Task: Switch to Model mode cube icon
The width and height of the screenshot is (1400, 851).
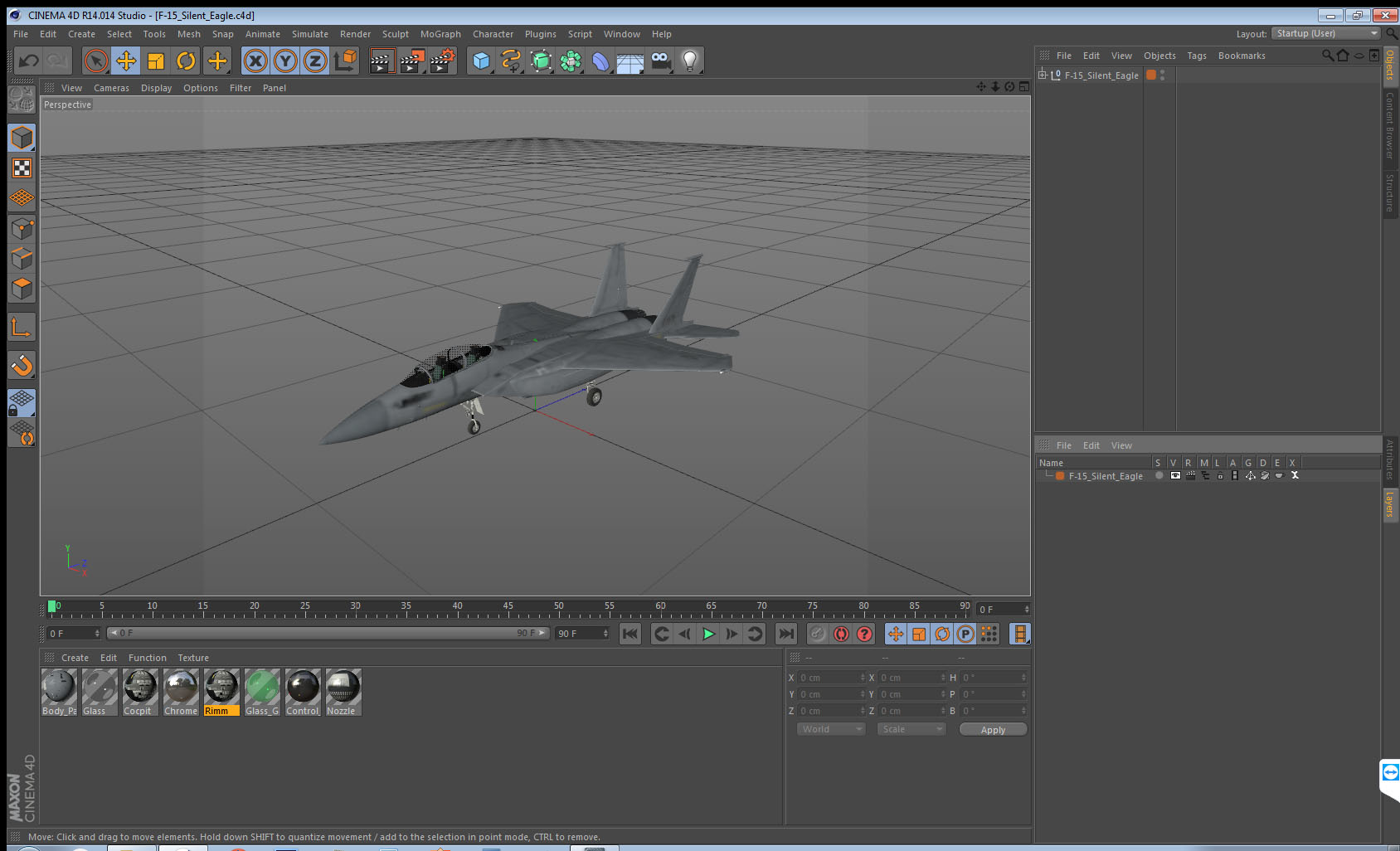Action: 22,138
